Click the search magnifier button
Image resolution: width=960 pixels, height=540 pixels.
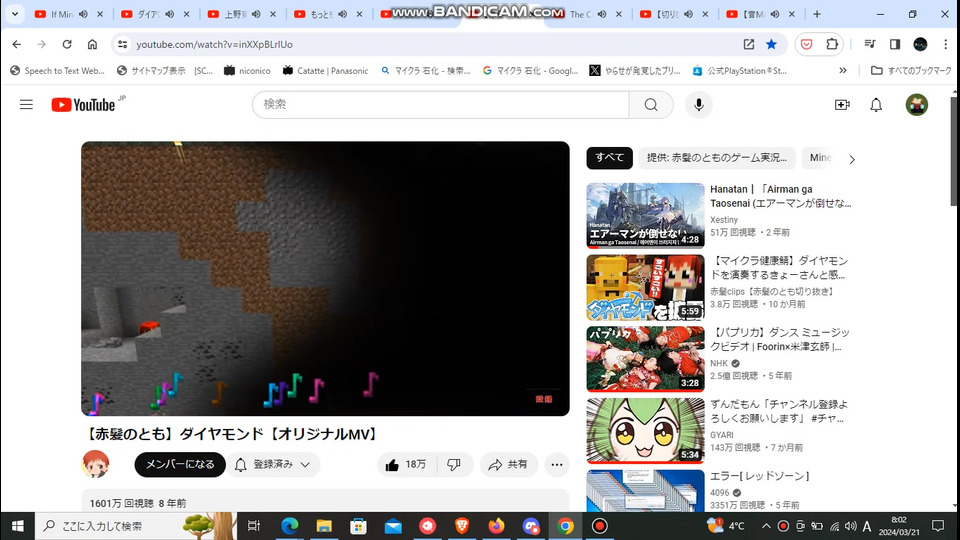click(651, 105)
